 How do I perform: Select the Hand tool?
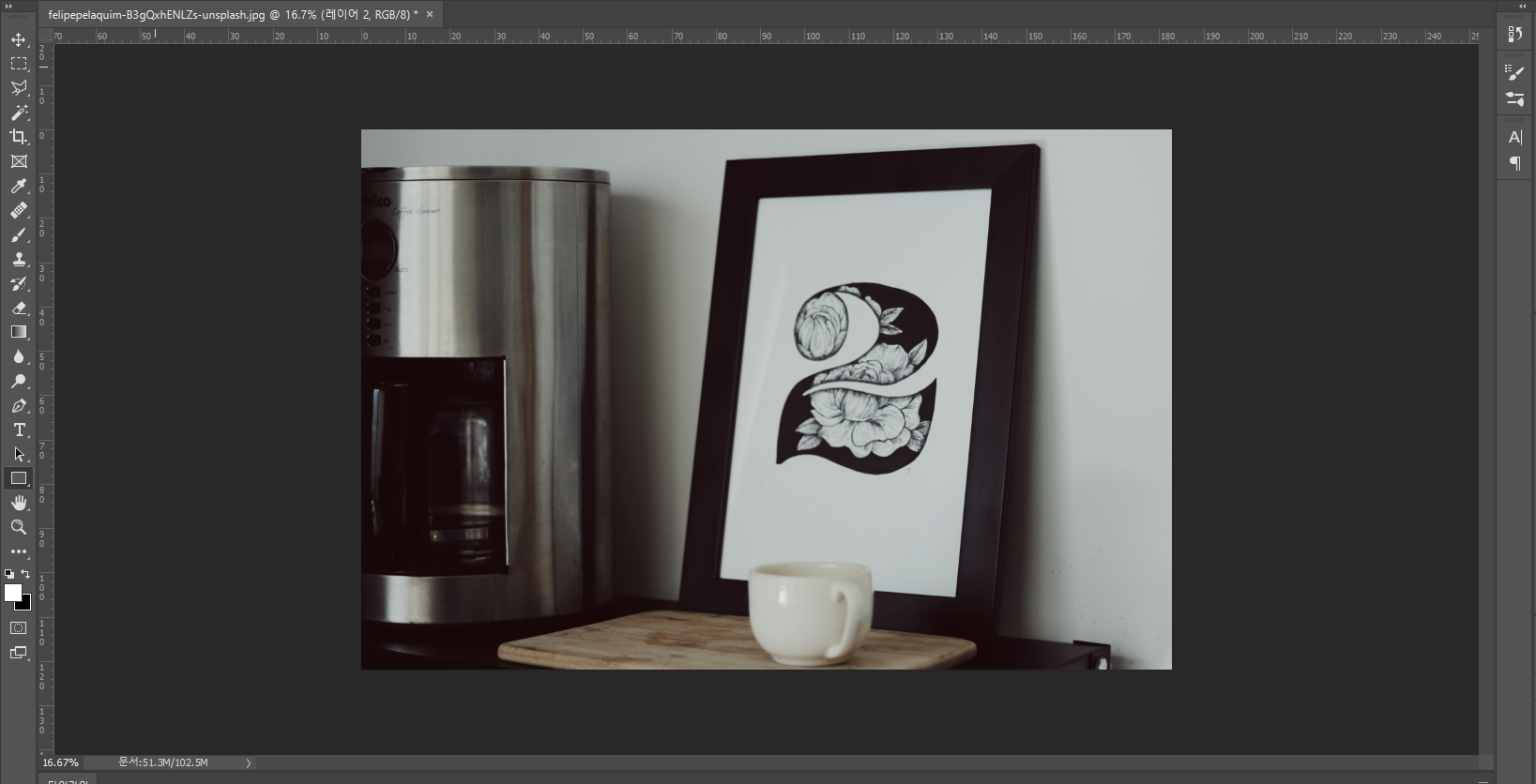pos(19,503)
